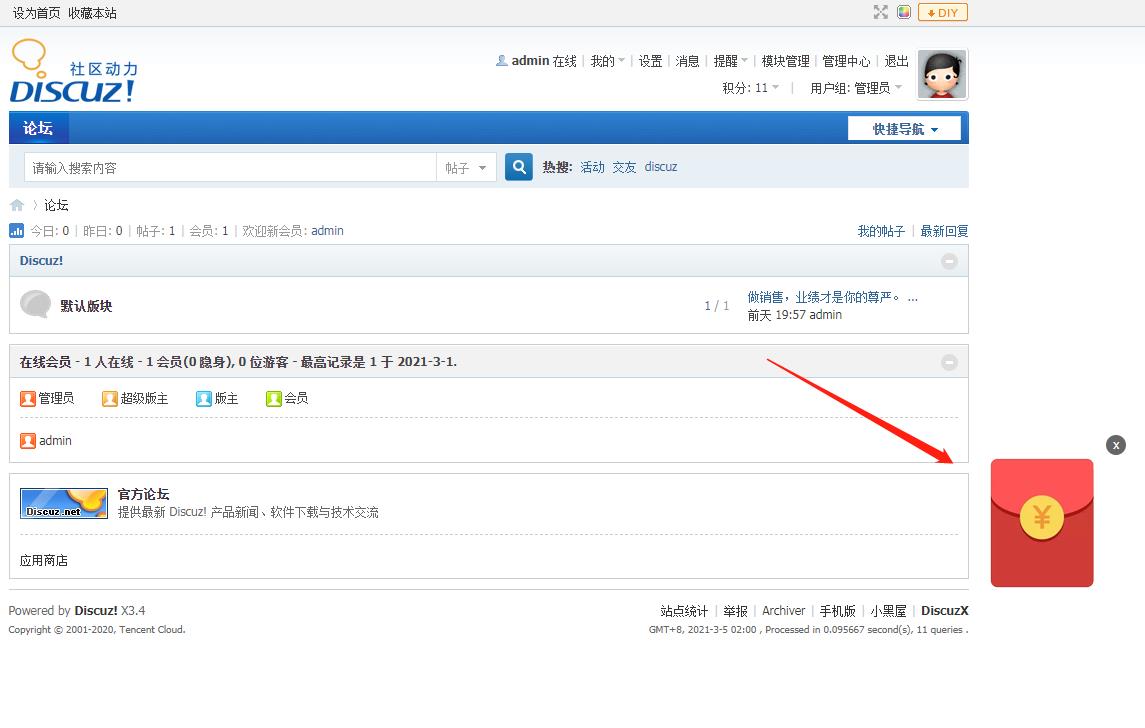Open 消息 in the user menu

tap(687, 61)
